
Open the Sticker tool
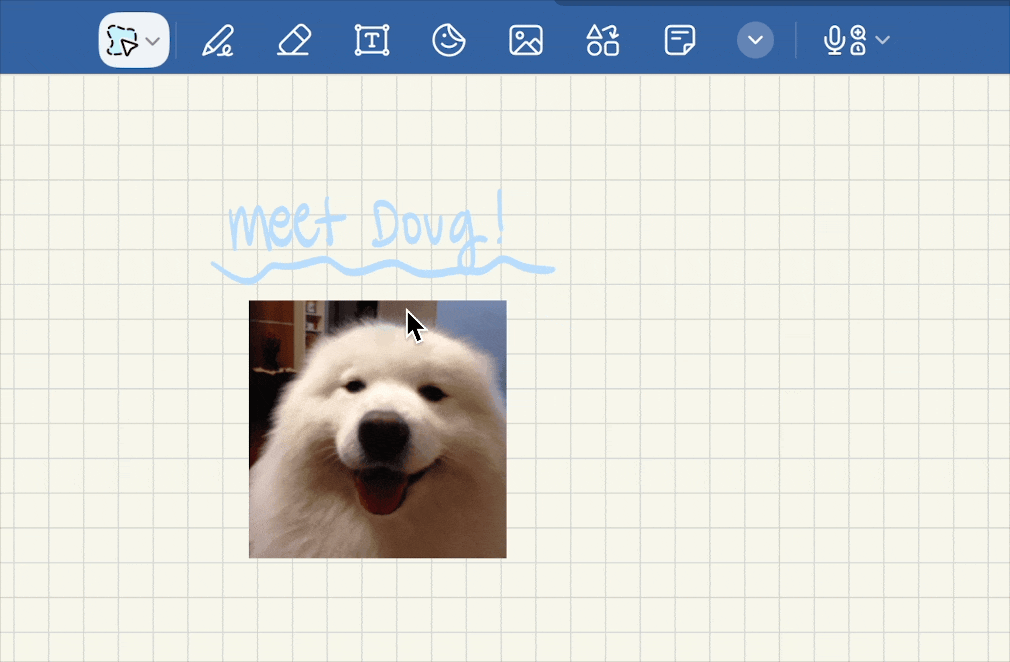pos(448,40)
